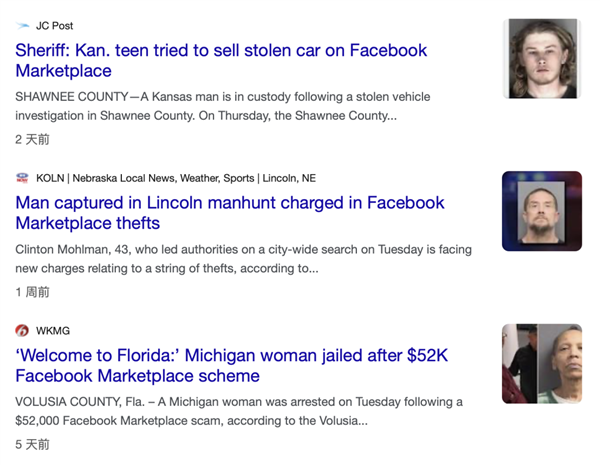Screen dimensions: 600x465
Task: Click the '1 周前' timestamp
Action: tap(32, 292)
